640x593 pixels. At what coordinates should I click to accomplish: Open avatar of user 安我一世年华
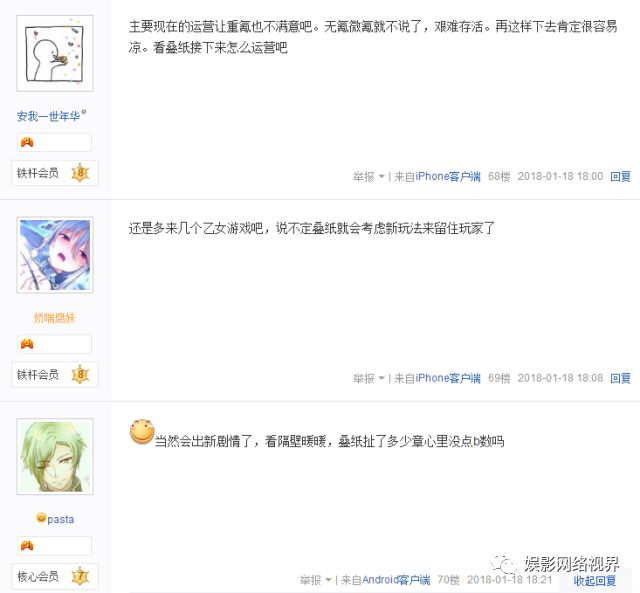[x=55, y=53]
